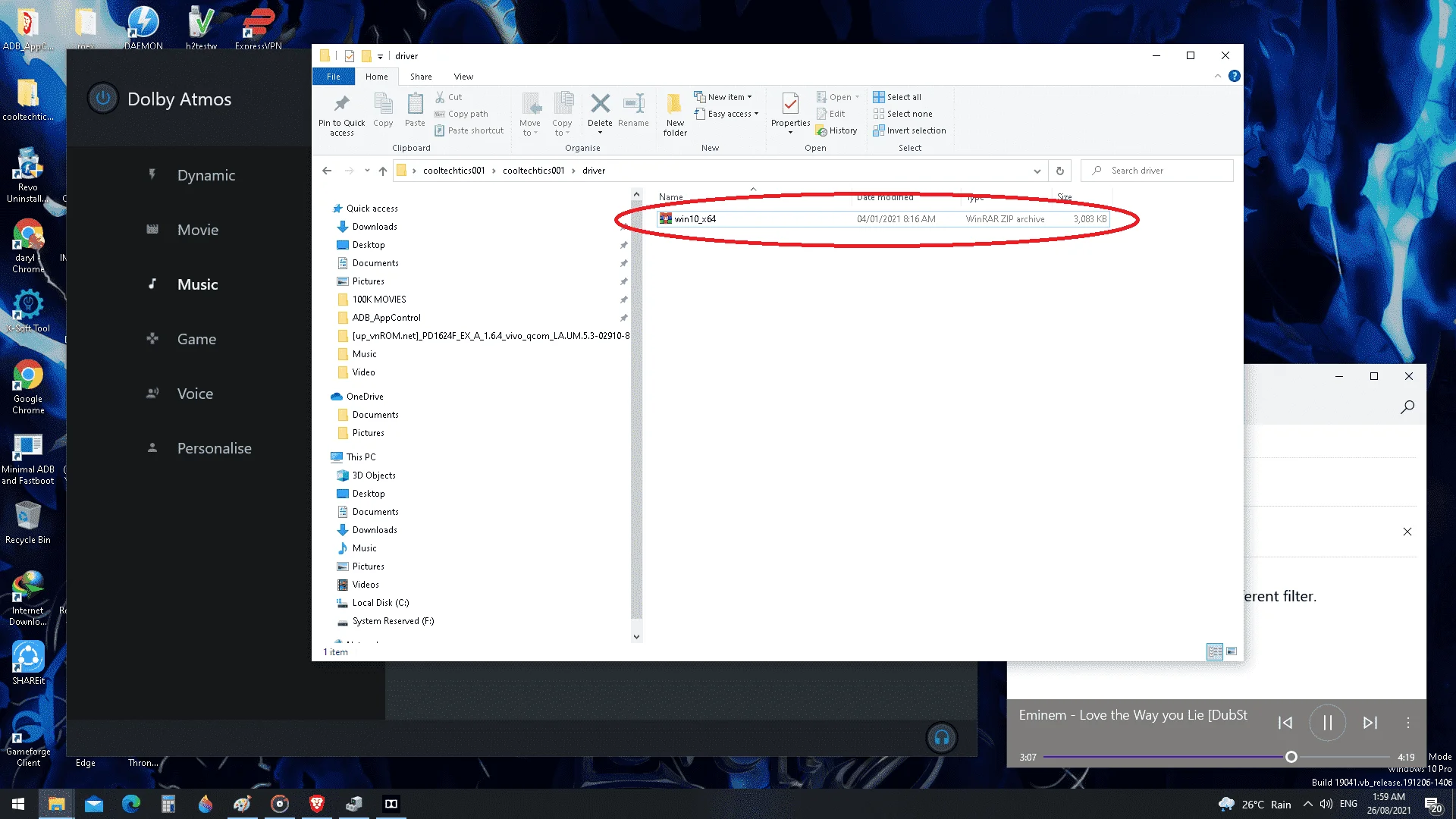
Task: Click Paste shortcut in the ribbon
Action: click(x=469, y=130)
